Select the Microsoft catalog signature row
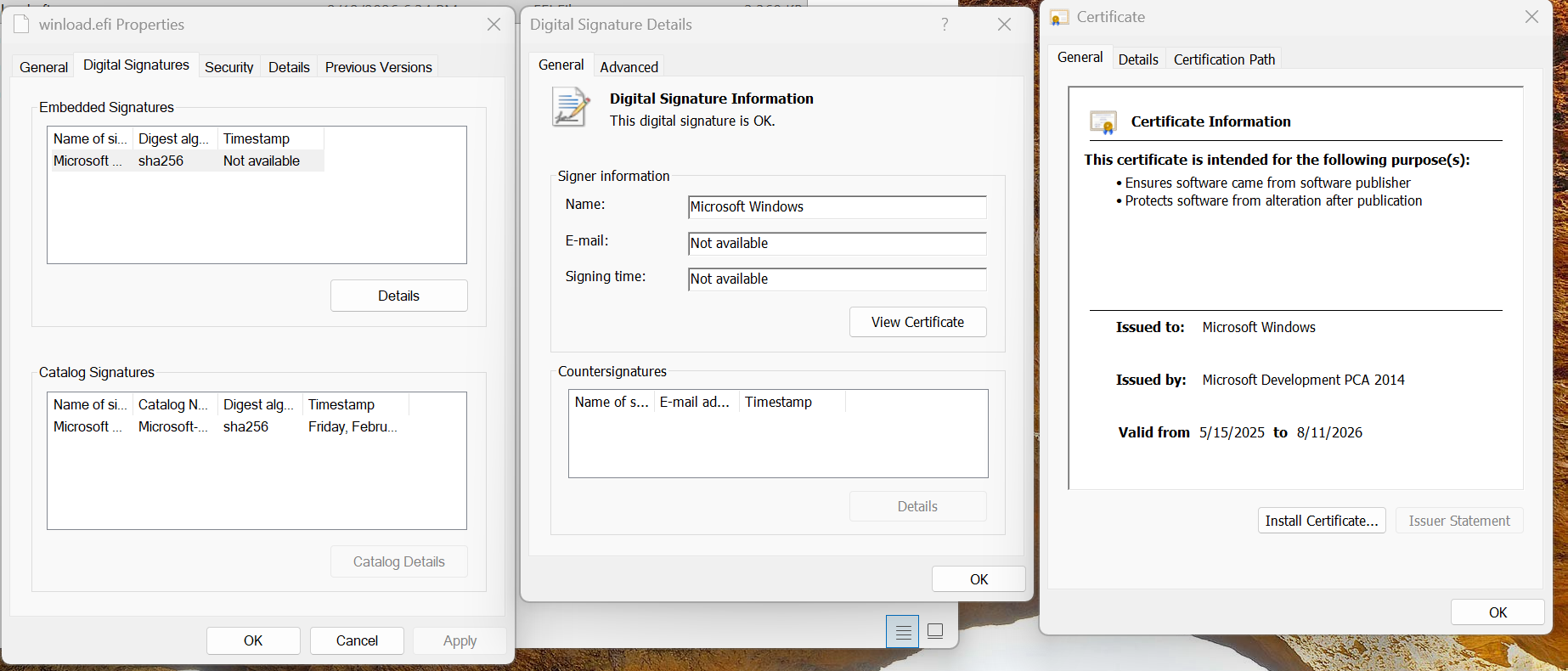This screenshot has height=671, width=1568. tap(229, 426)
